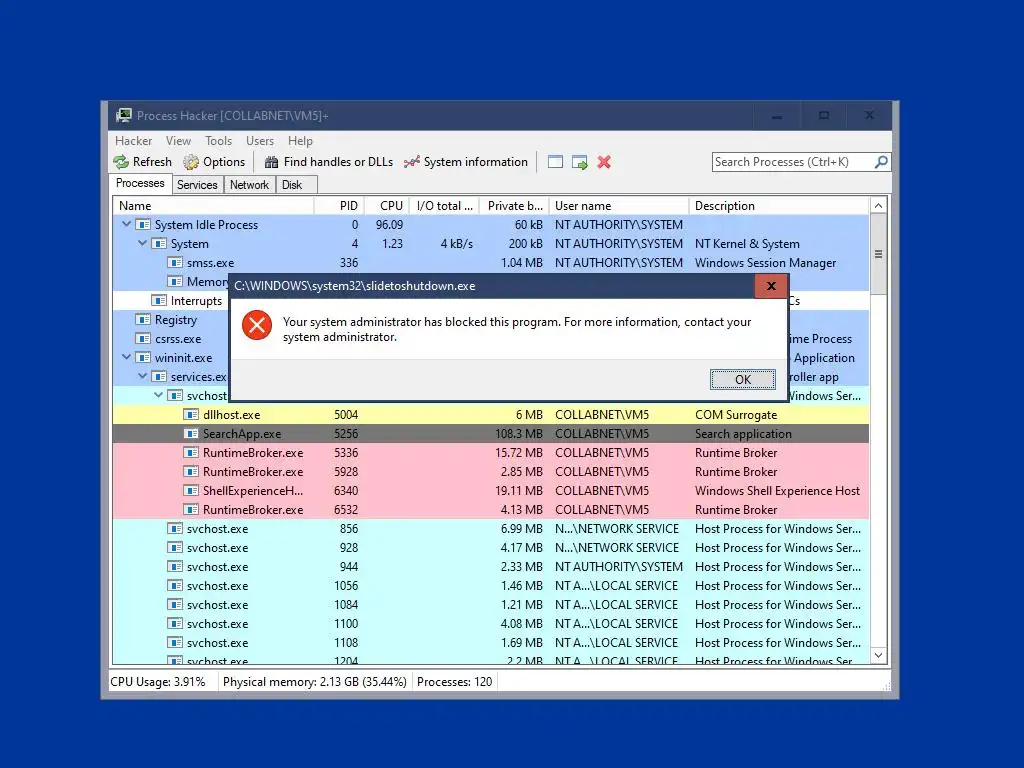Click the find window icon in toolbar

(555, 162)
